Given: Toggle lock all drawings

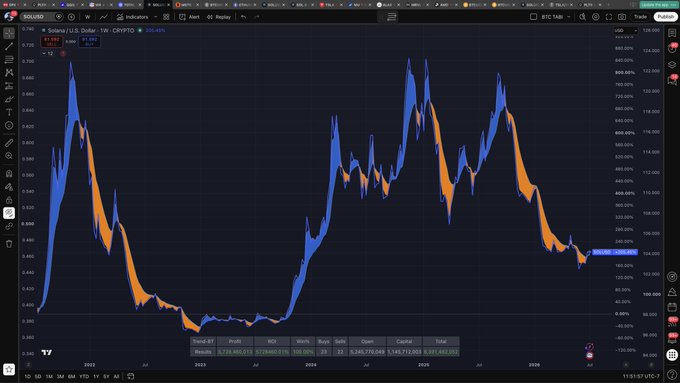Looking at the screenshot, I should 9,200.
